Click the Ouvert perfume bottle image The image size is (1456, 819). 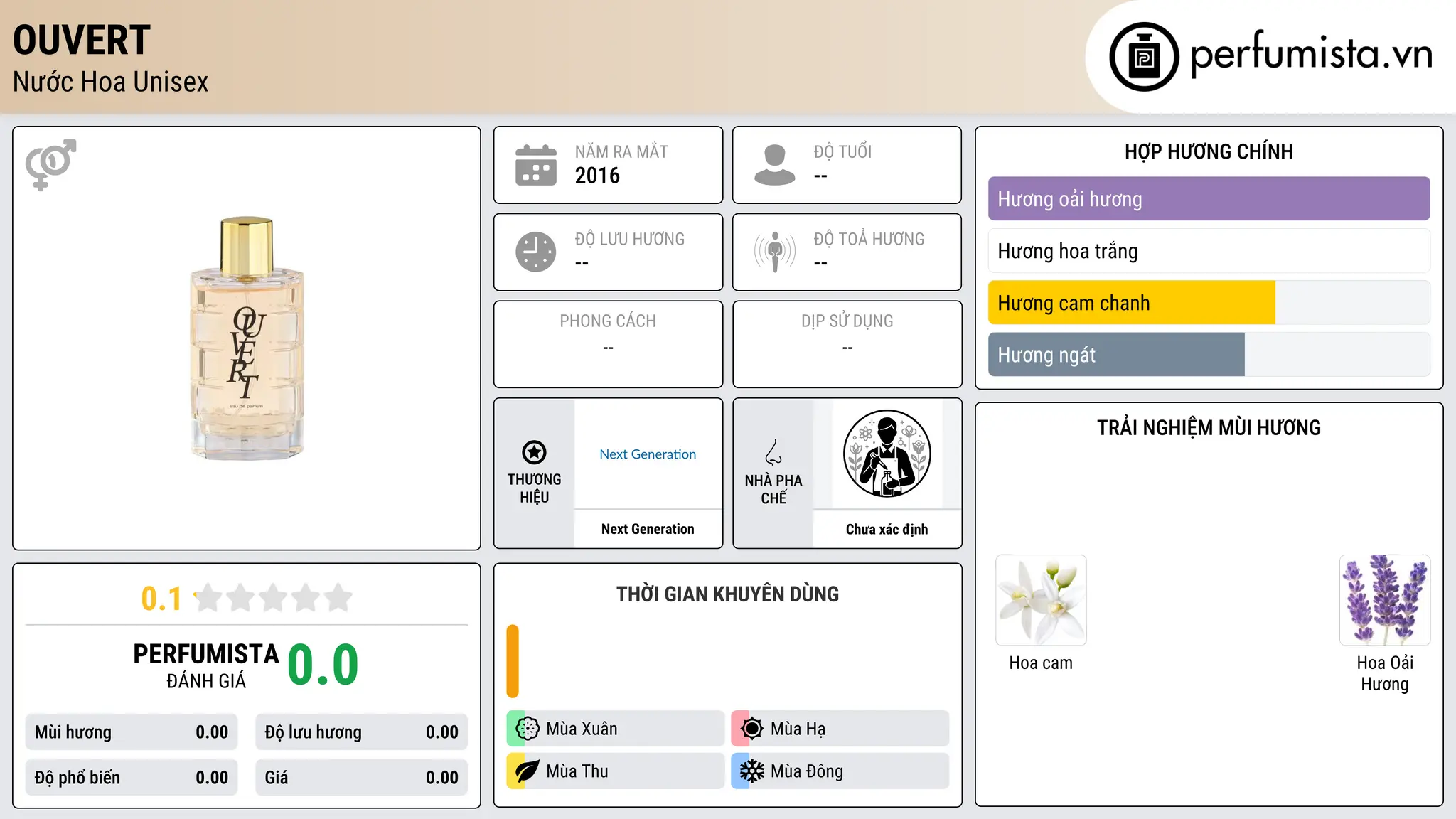click(x=247, y=338)
